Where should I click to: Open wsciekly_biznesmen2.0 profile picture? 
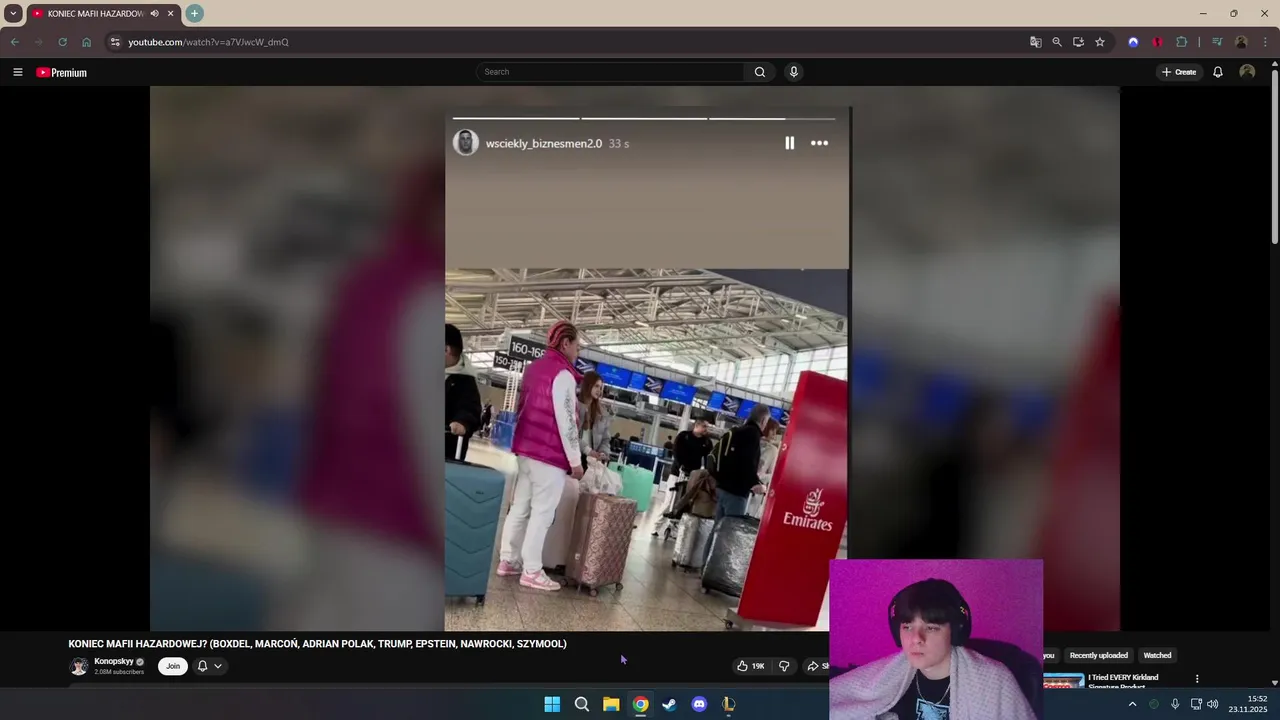tap(466, 143)
